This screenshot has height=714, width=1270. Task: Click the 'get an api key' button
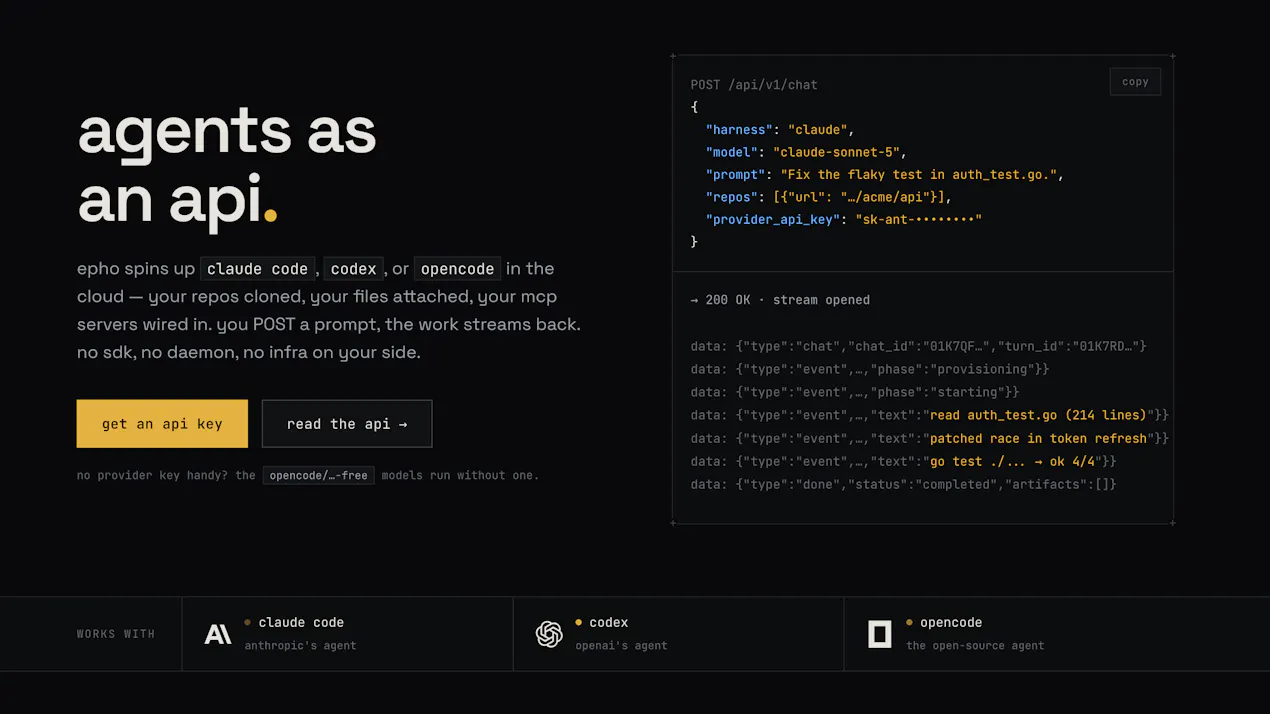pos(162,424)
